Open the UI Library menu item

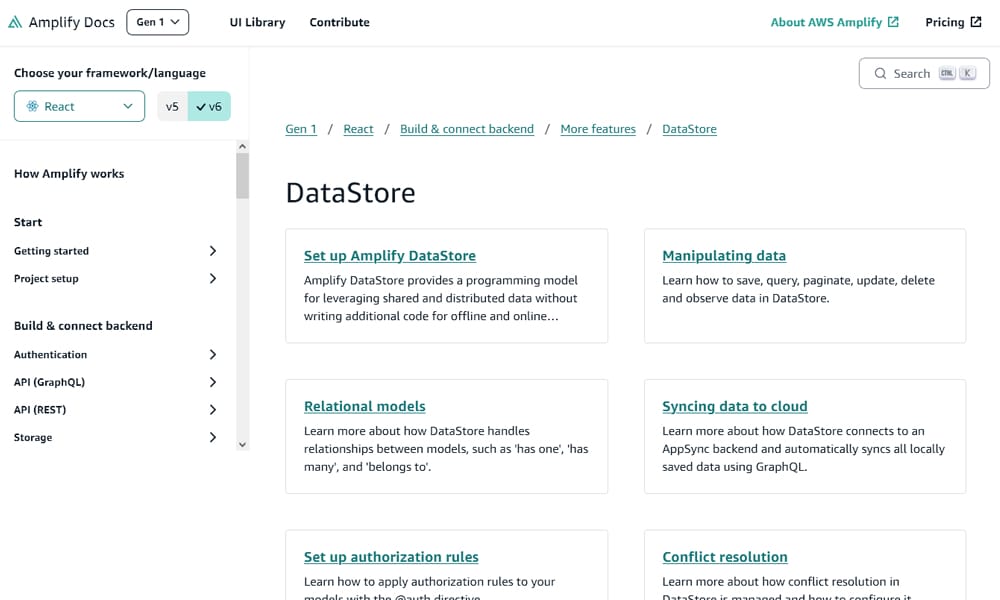click(257, 21)
